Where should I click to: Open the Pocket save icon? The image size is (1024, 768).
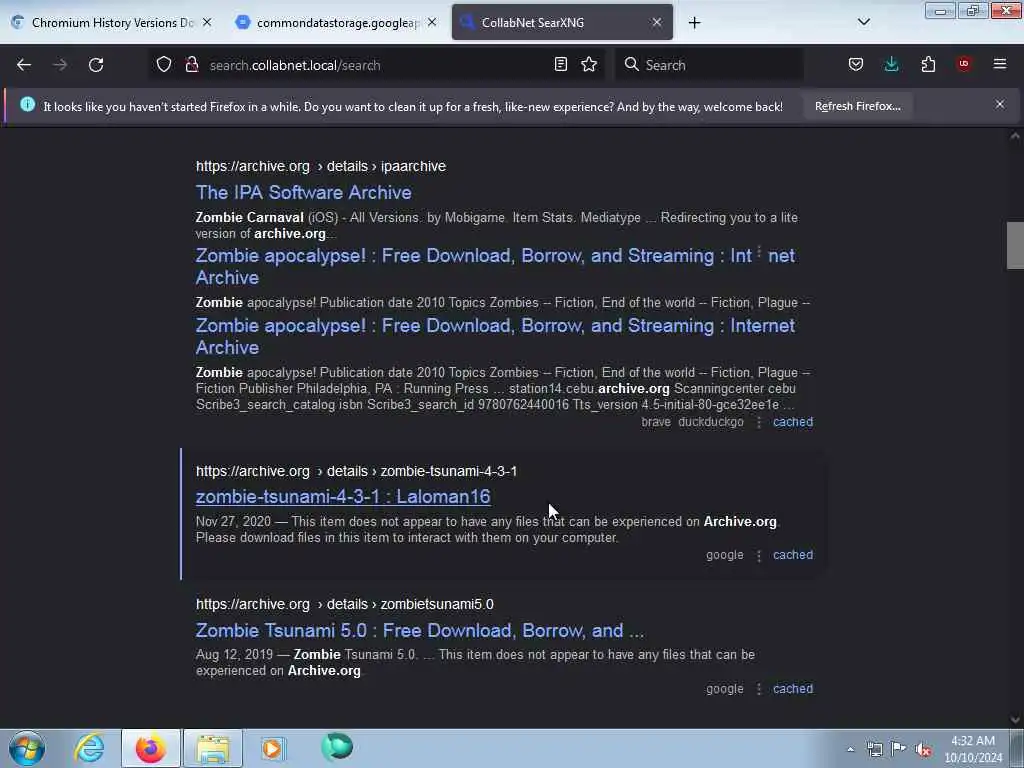[856, 64]
